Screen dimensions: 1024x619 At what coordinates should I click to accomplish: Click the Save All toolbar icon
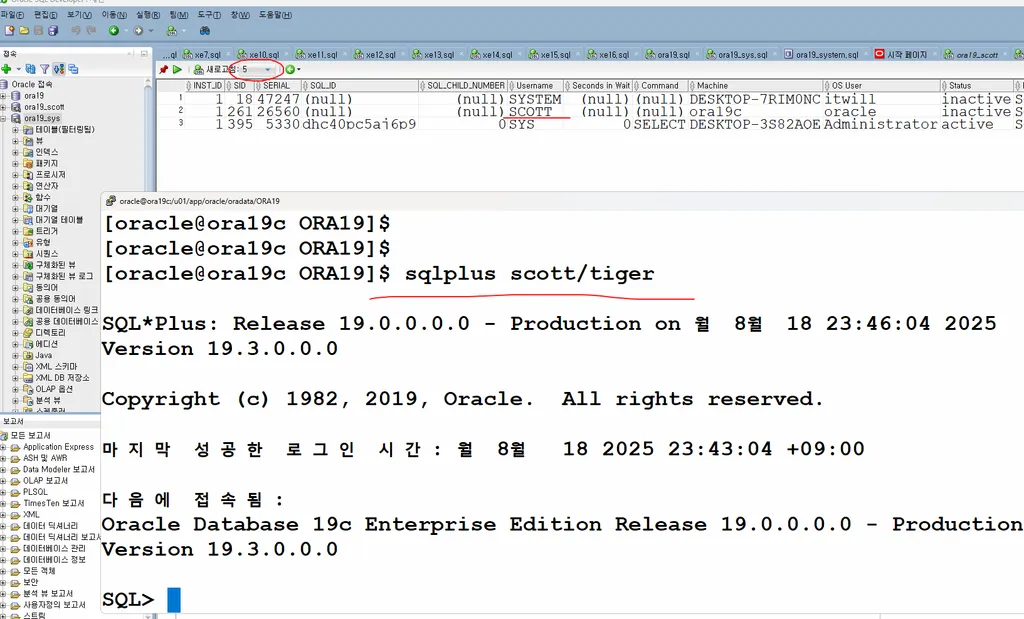coord(53,30)
